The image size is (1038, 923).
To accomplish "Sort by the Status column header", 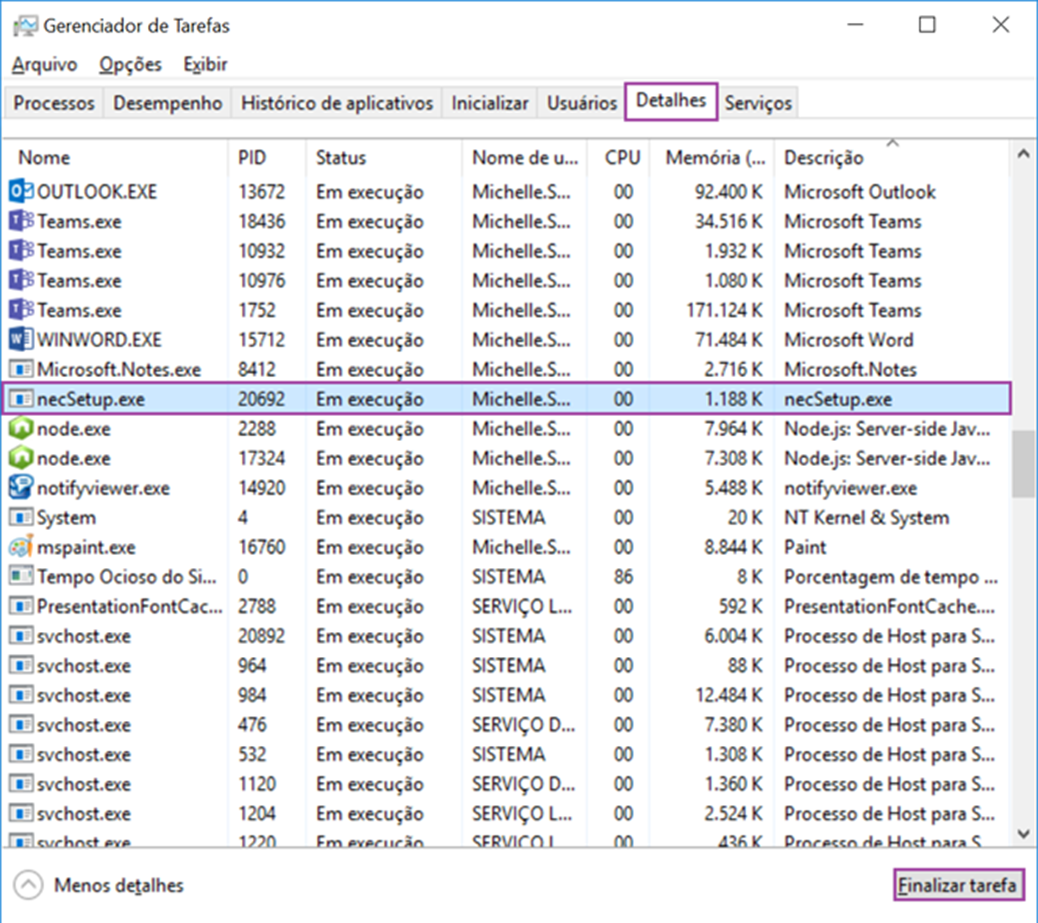I will [x=384, y=158].
